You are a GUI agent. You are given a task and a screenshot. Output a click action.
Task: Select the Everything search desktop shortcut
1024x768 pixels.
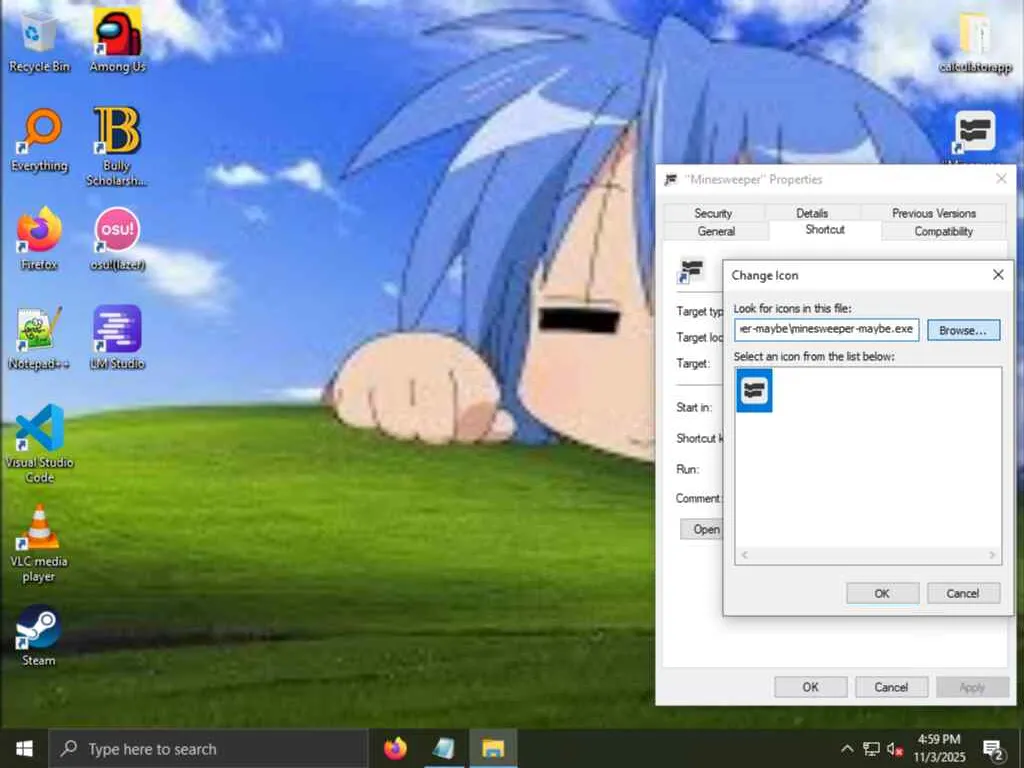[x=39, y=140]
